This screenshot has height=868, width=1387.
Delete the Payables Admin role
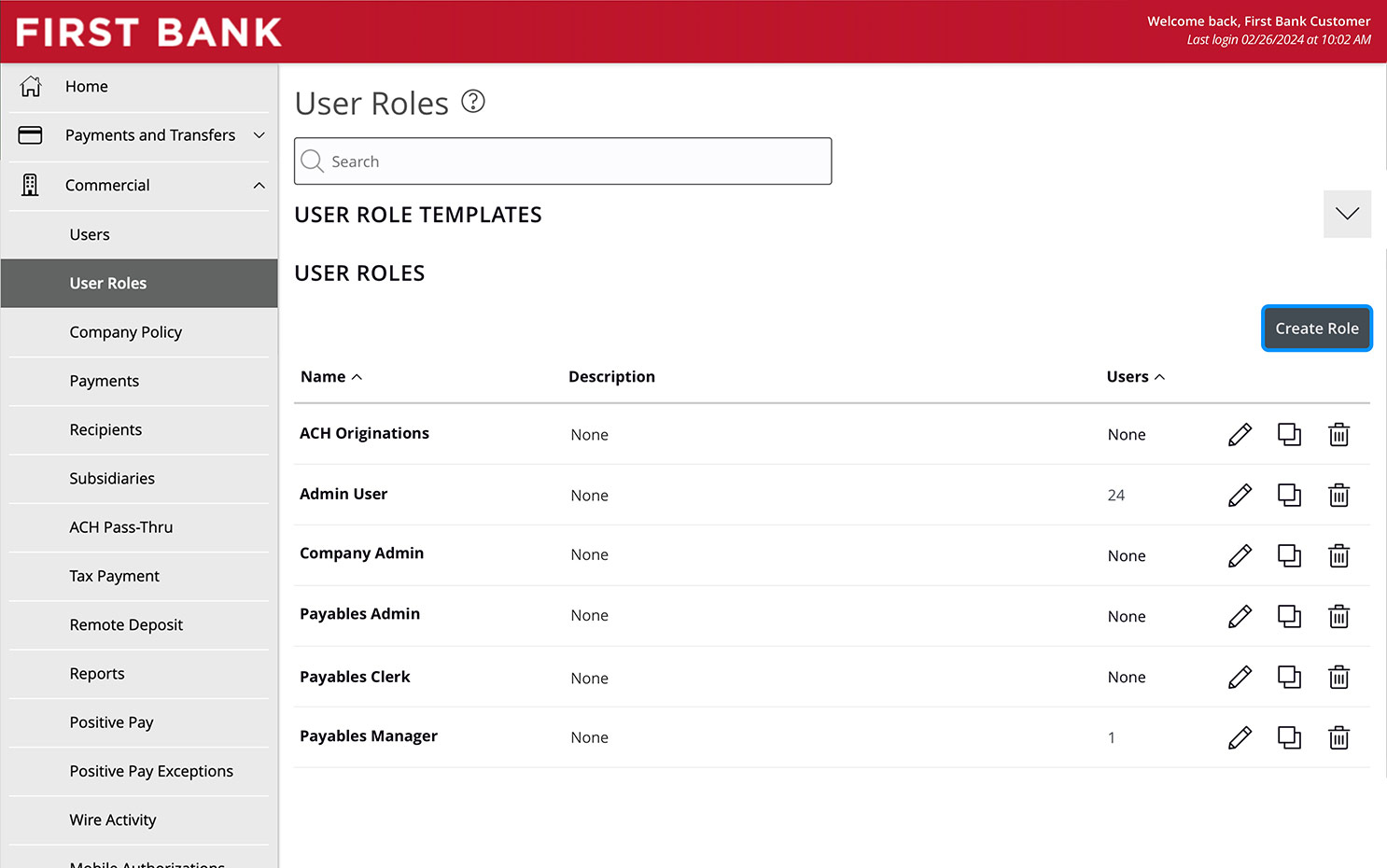pyautogui.click(x=1338, y=617)
